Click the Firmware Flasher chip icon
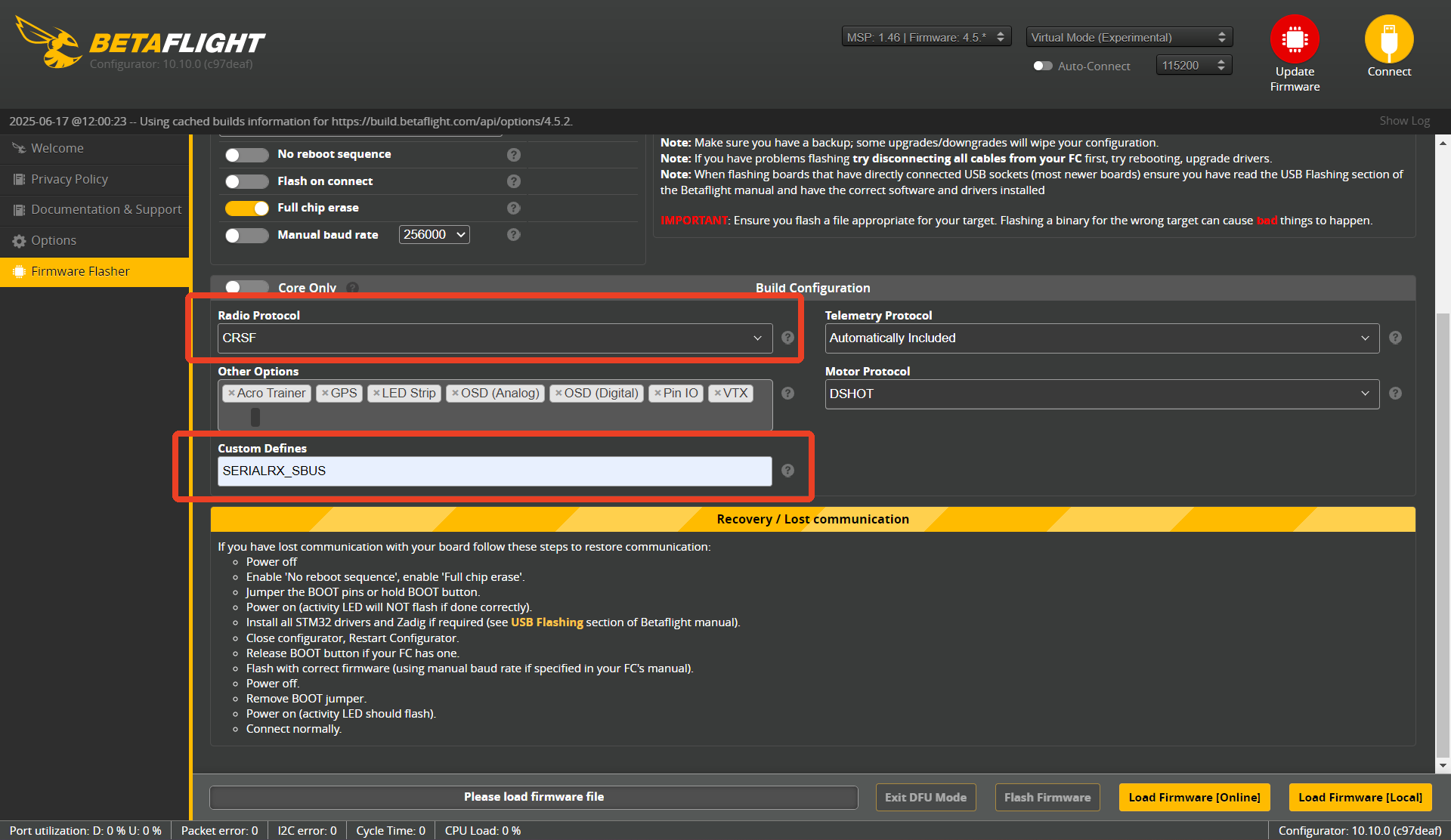Image resolution: width=1451 pixels, height=840 pixels. (19, 271)
